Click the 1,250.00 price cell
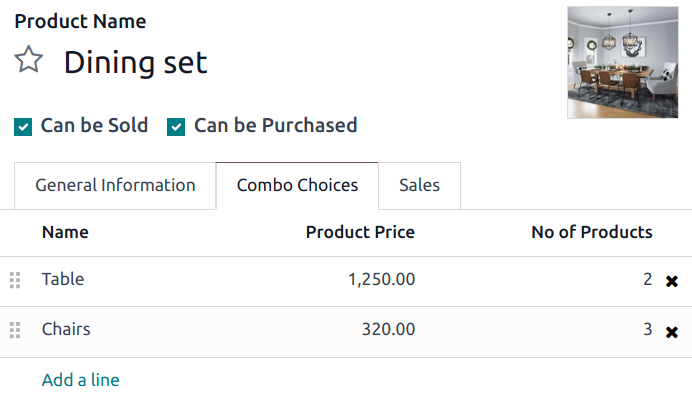Screen dimensions: 692x398 pos(381,279)
